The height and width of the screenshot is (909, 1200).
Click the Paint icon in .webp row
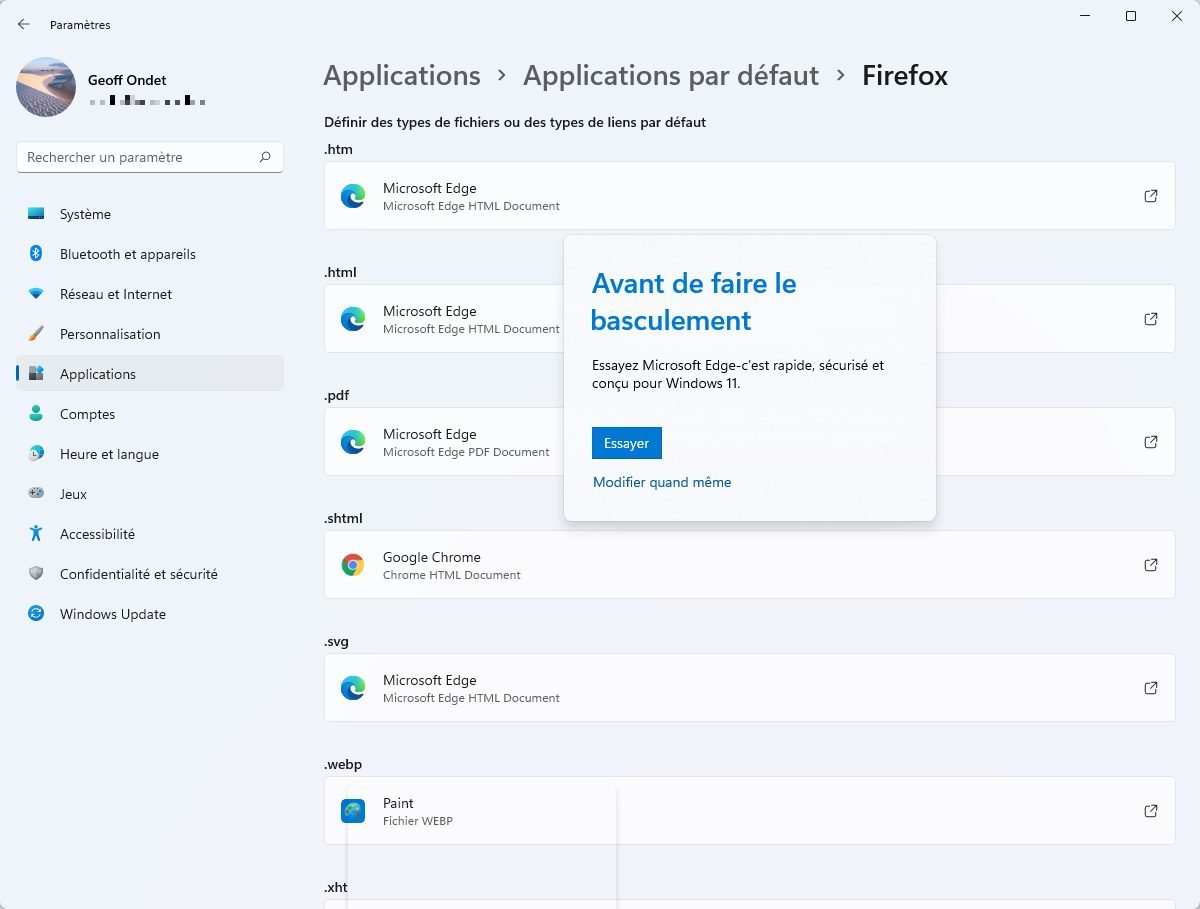click(x=353, y=811)
